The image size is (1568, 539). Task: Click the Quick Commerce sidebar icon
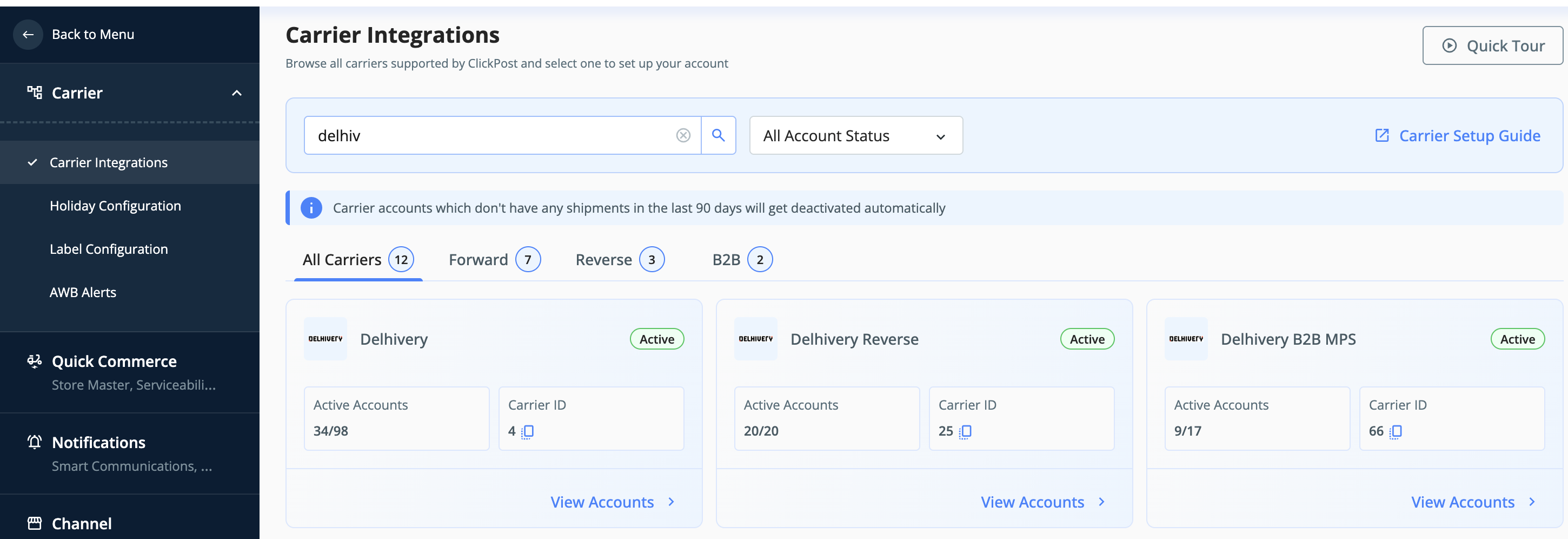[x=35, y=361]
